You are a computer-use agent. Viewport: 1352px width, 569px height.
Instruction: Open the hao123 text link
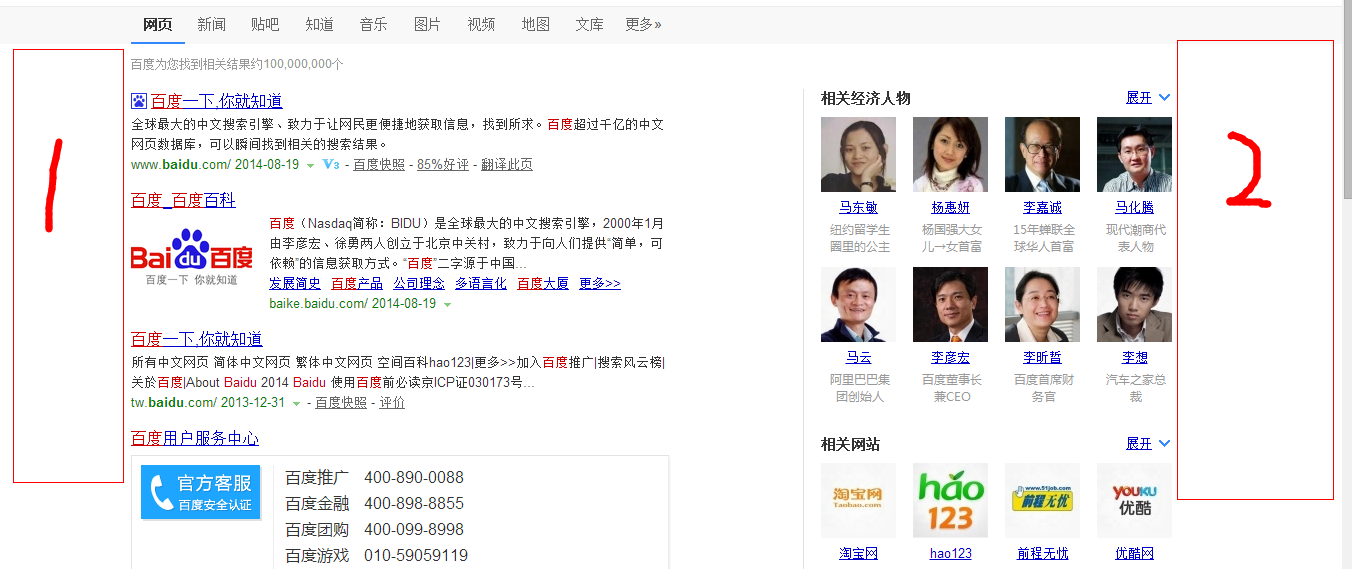(950, 553)
